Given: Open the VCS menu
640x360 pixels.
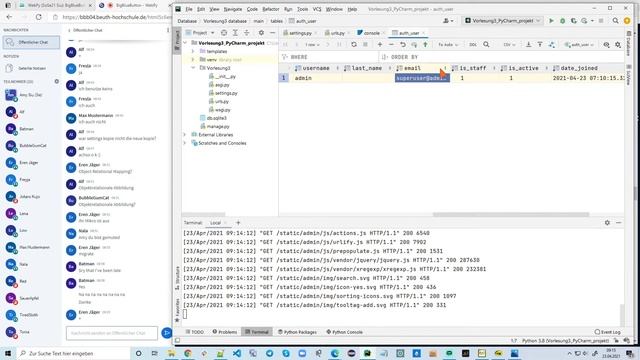Looking at the screenshot, I should 317,9.
